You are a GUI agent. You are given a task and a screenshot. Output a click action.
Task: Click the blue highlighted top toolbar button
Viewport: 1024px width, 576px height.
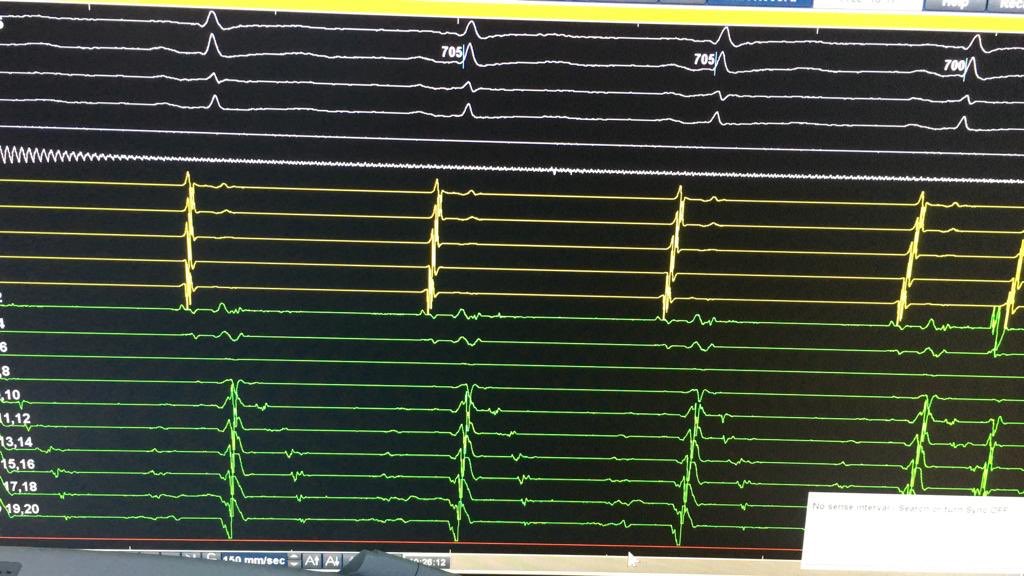760,3
